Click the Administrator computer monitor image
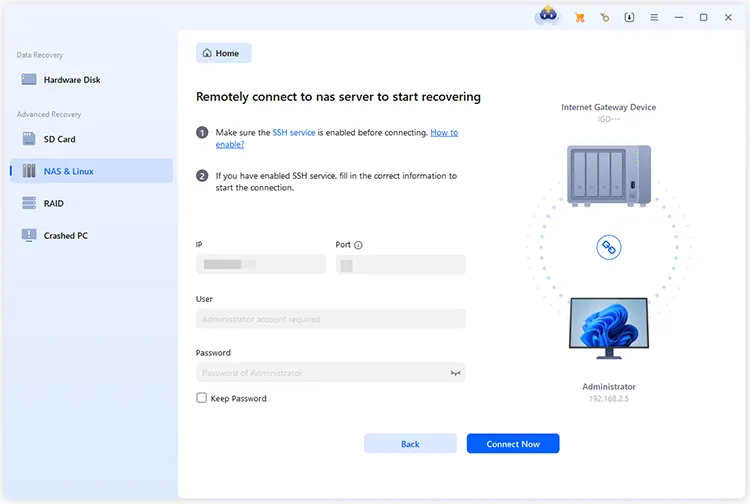 coord(609,329)
